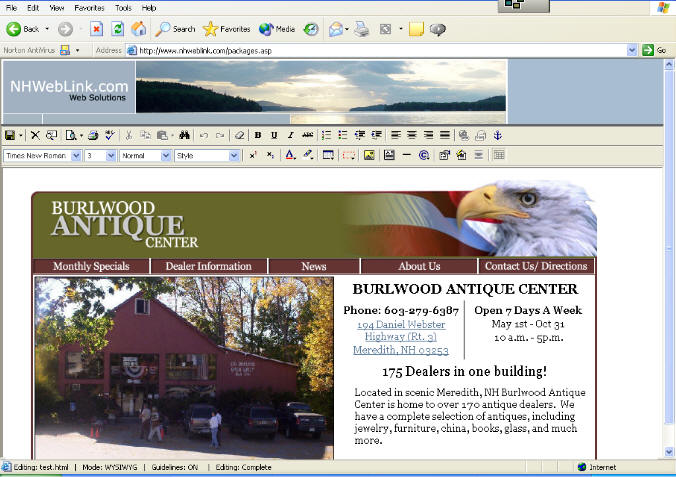Click the Save icon in editor toolbar

[9, 135]
